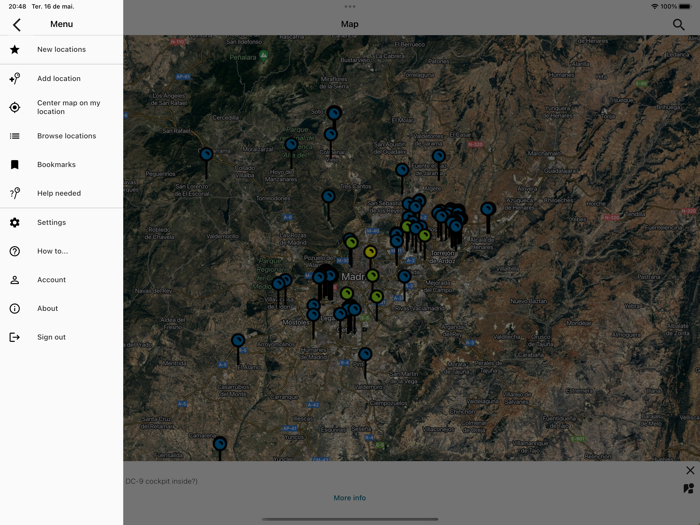Screen dimensions: 700x525
Task: Click the gear icon beside Settings
Action: coord(15,222)
